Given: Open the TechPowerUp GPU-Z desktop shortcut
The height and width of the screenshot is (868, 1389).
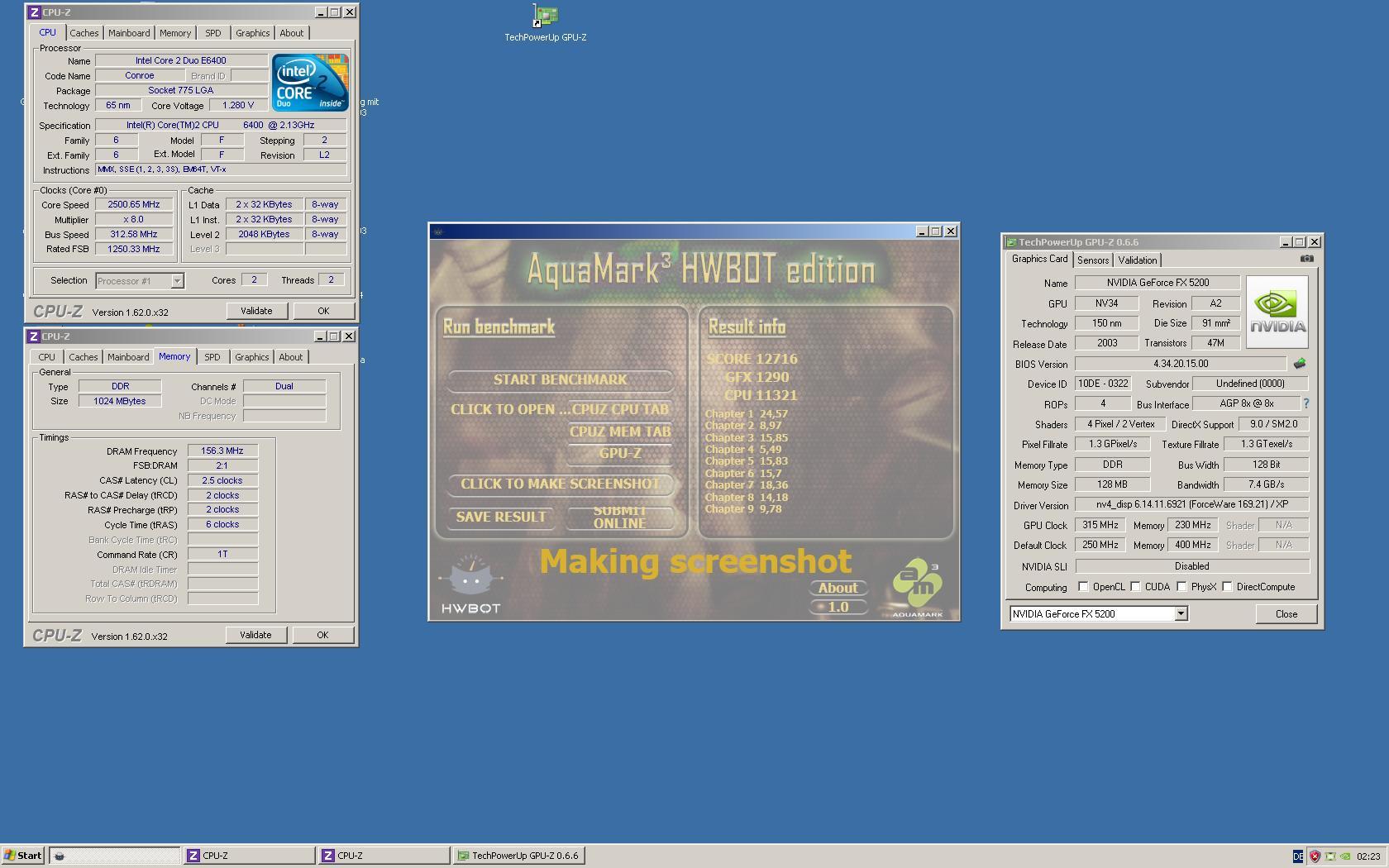Looking at the screenshot, I should click(546, 23).
